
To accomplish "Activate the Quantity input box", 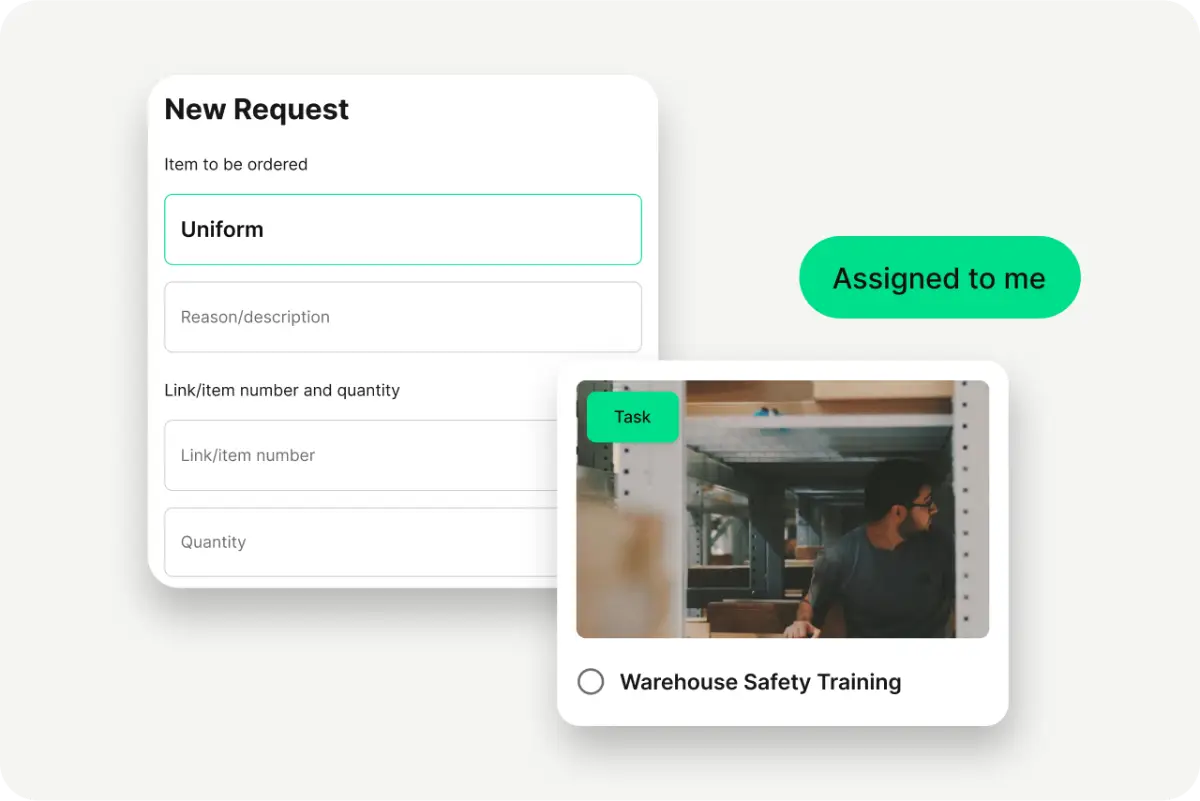I will coord(361,542).
